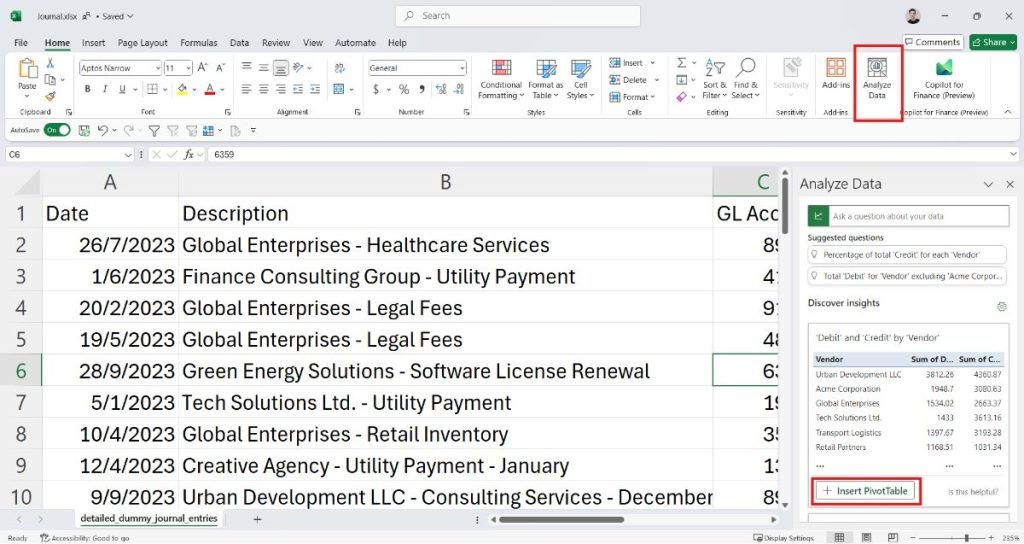The image size is (1024, 544).
Task: Open the Data ribbon tab
Action: click(239, 42)
